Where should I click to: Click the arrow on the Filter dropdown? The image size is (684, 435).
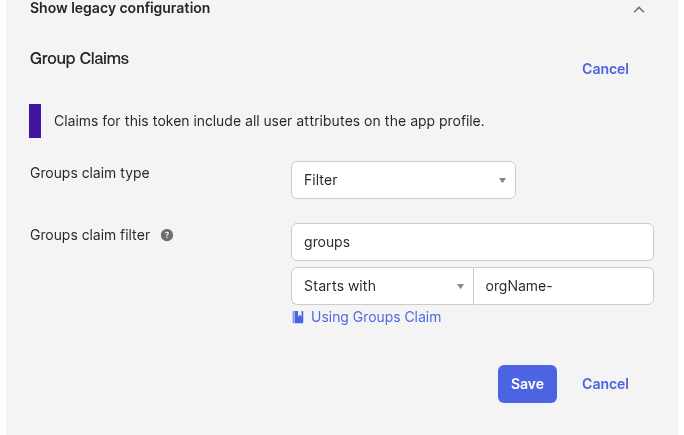click(502, 180)
